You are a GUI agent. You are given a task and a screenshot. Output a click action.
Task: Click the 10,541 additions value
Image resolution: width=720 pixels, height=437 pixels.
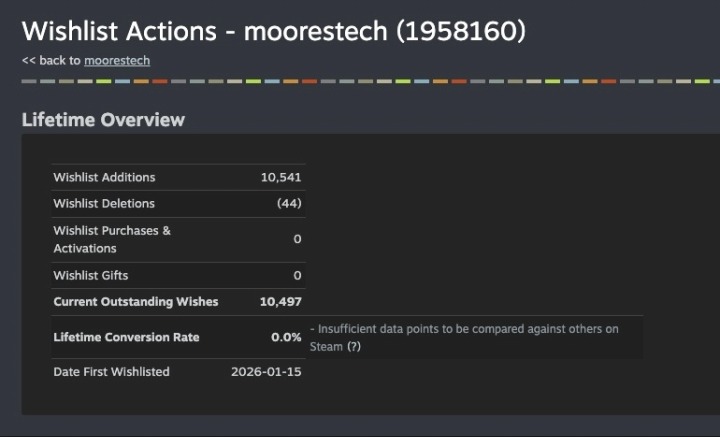point(280,178)
